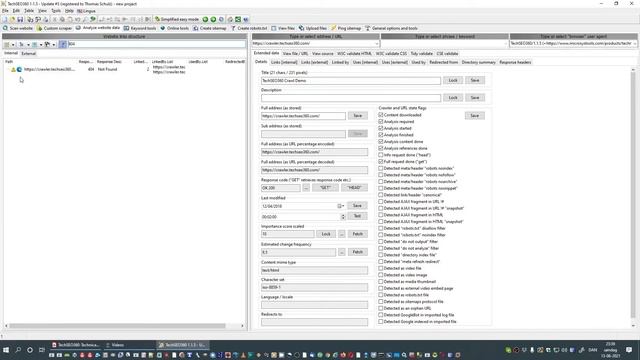The width and height of the screenshot is (640, 360).
Task: Enable Detected link/header "canonical" checkbox
Action: coord(381,195)
